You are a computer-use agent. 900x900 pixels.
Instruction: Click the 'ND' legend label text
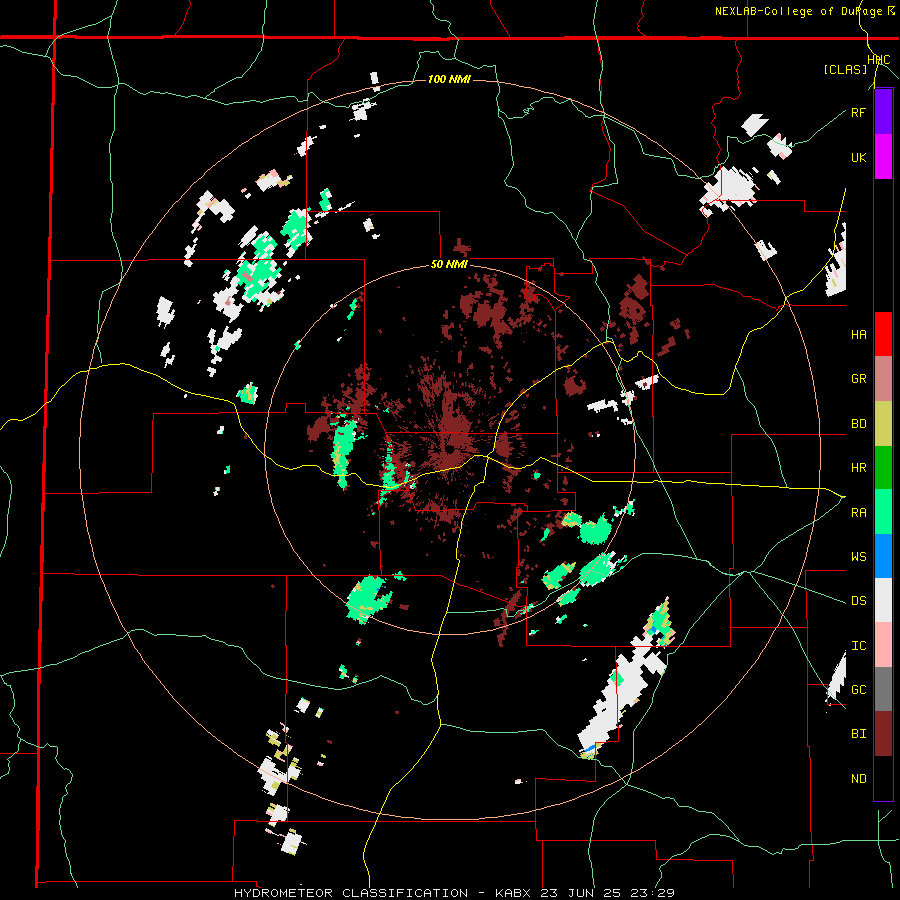[859, 778]
